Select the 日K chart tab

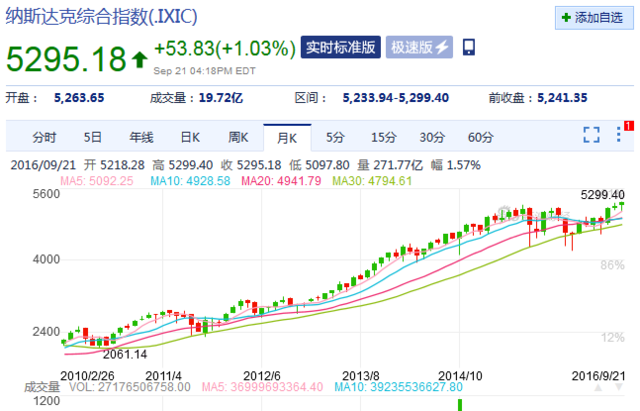(190, 138)
